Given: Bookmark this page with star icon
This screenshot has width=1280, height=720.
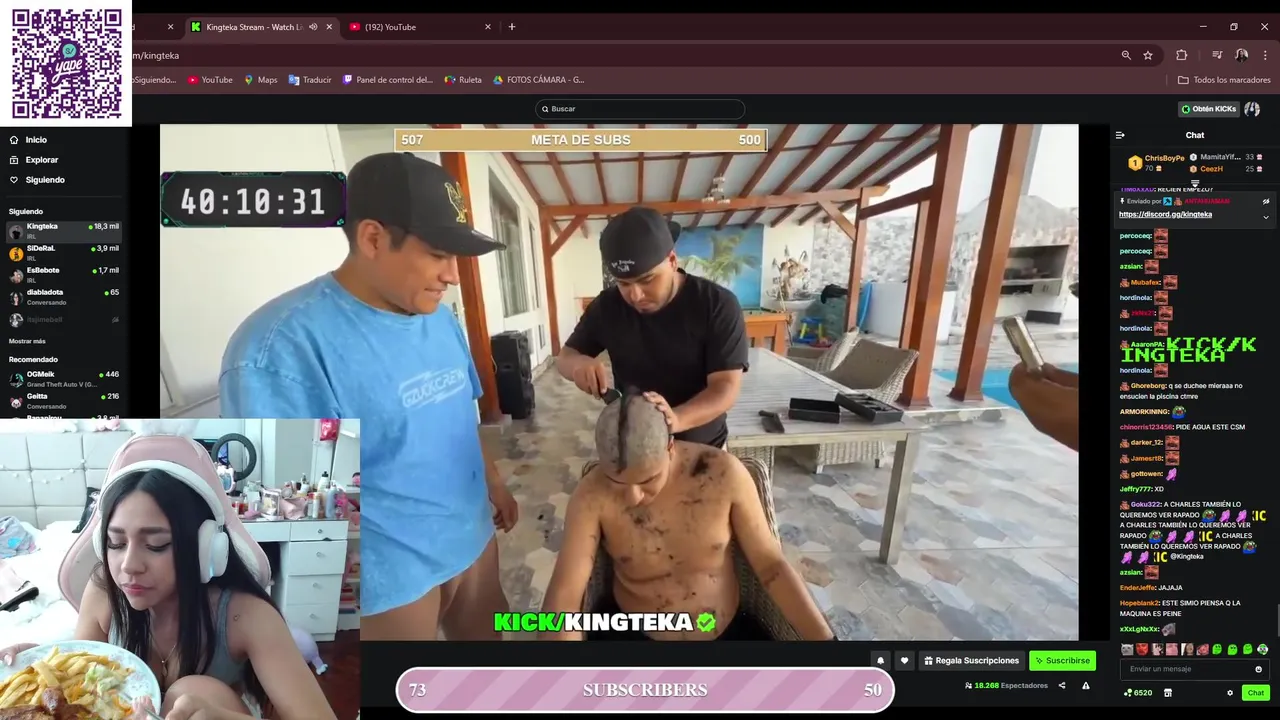Looking at the screenshot, I should click(x=1148, y=55).
